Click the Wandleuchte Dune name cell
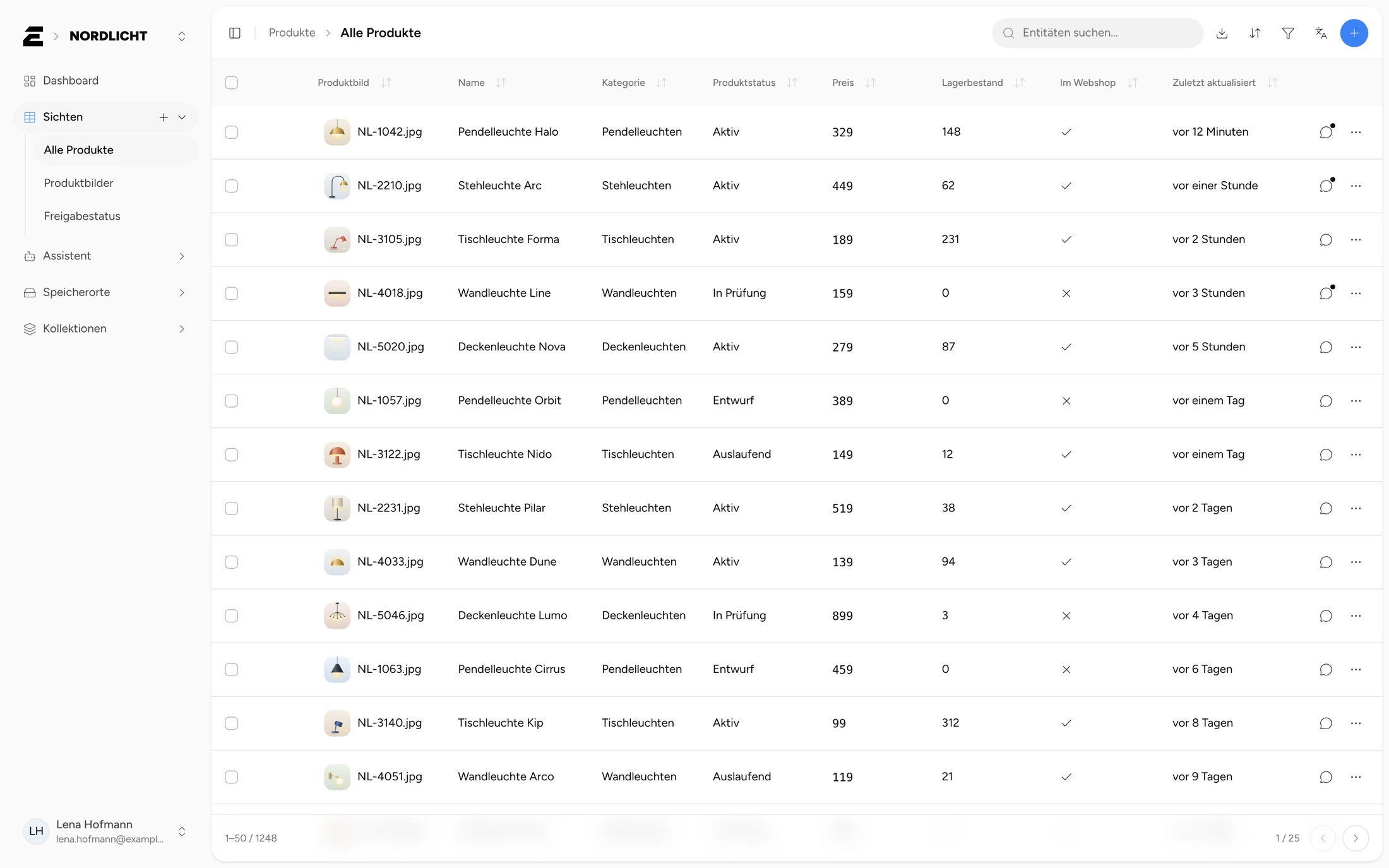This screenshot has height=868, width=1389. pos(507,562)
